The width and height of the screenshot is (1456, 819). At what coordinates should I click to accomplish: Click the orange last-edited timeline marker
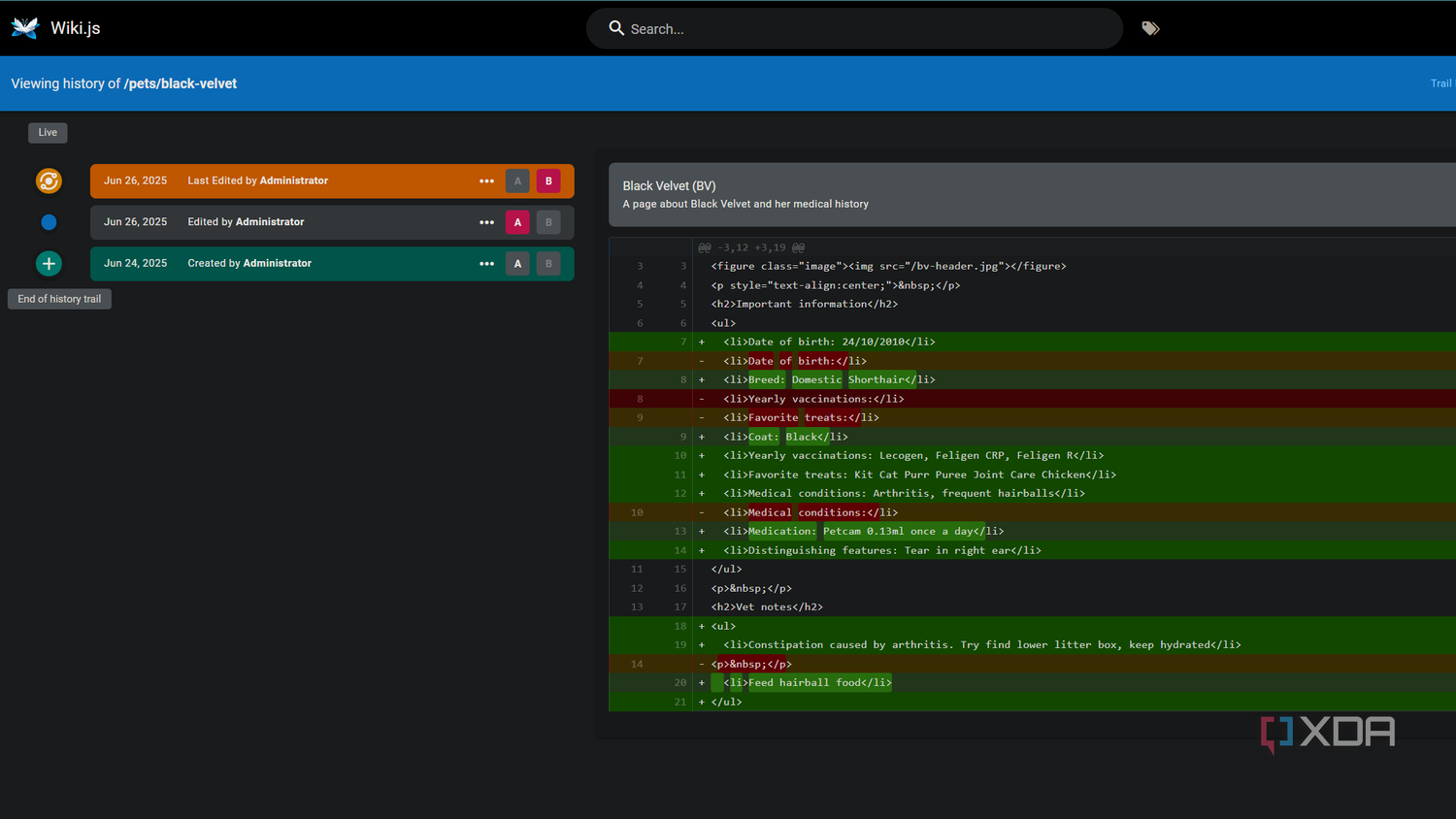click(x=49, y=180)
